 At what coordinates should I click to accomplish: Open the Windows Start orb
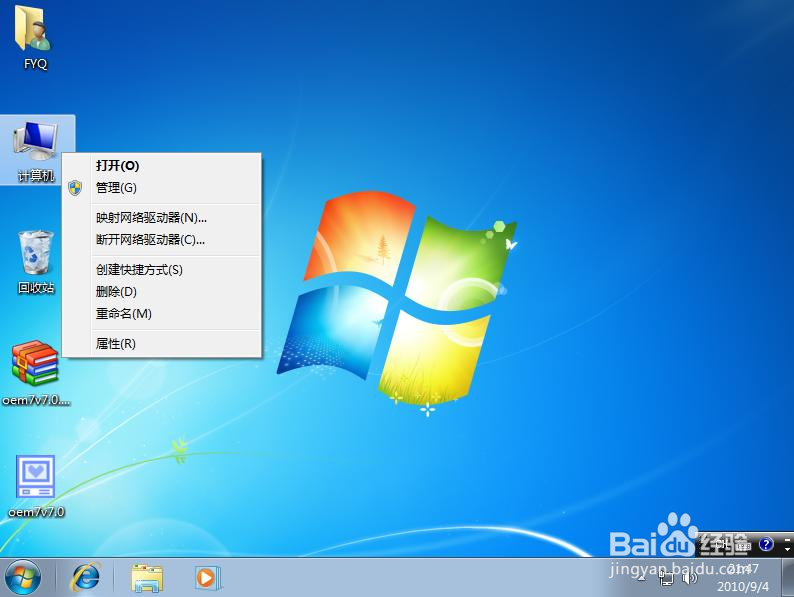click(x=23, y=578)
